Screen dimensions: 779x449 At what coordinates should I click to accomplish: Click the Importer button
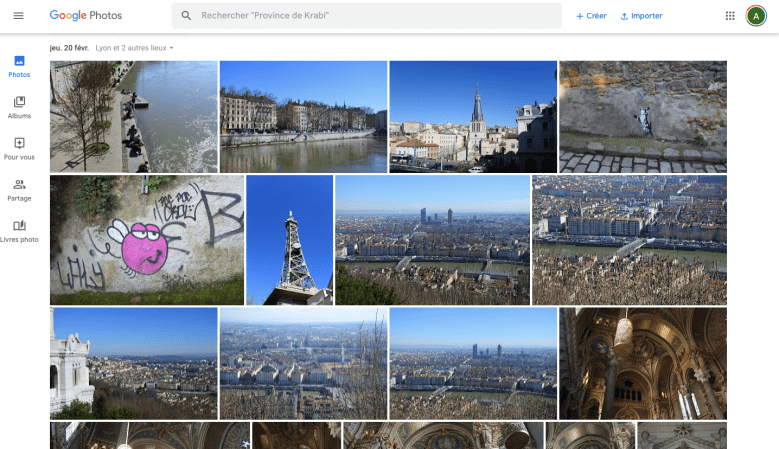point(641,16)
